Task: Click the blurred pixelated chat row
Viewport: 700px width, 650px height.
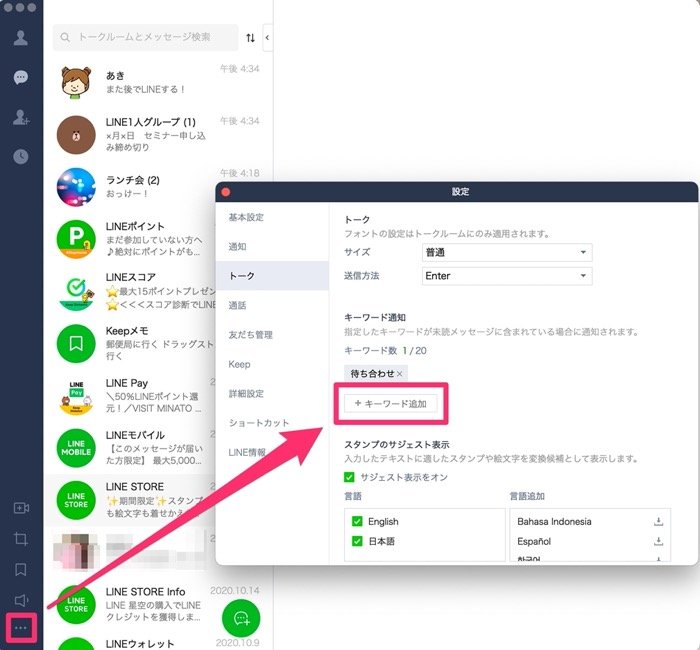Action: [130, 552]
